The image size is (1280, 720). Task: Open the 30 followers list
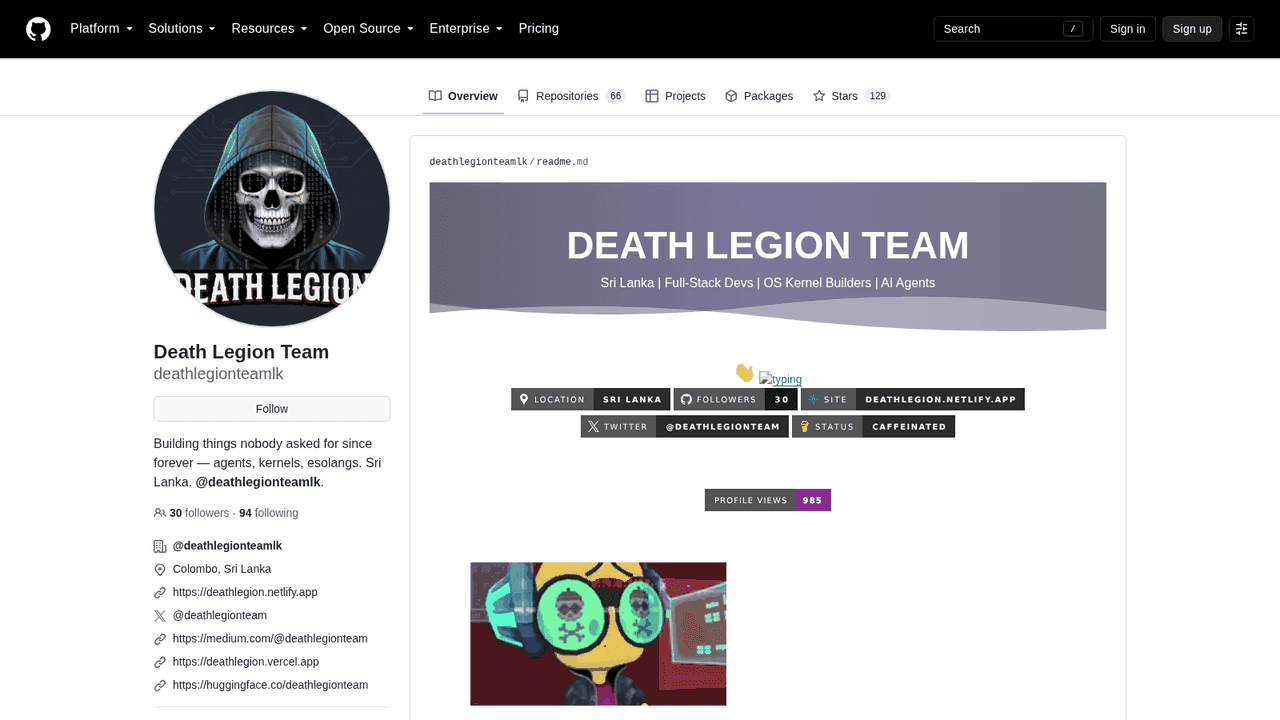pos(200,513)
